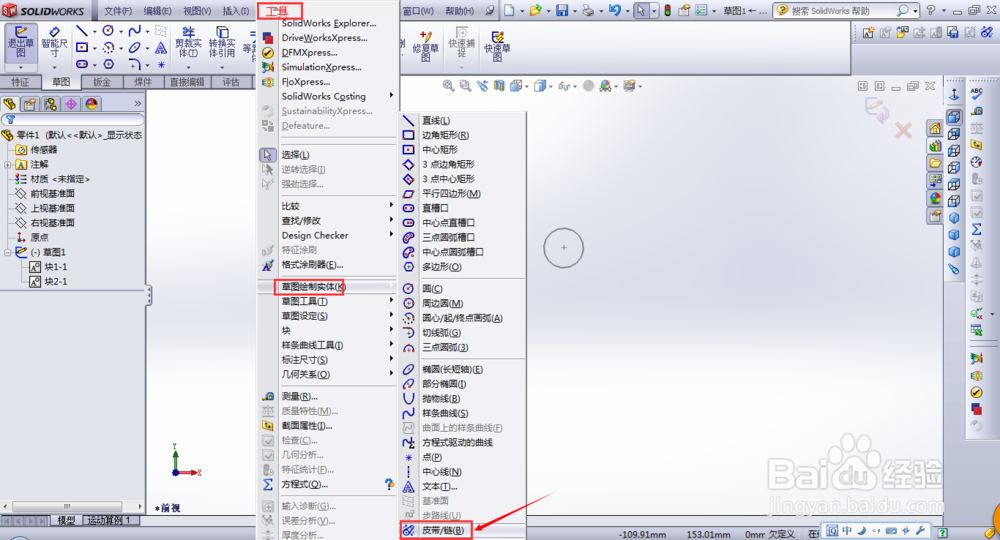
Task: Click the sigma icon in the right toolbar
Action: (x=976, y=229)
